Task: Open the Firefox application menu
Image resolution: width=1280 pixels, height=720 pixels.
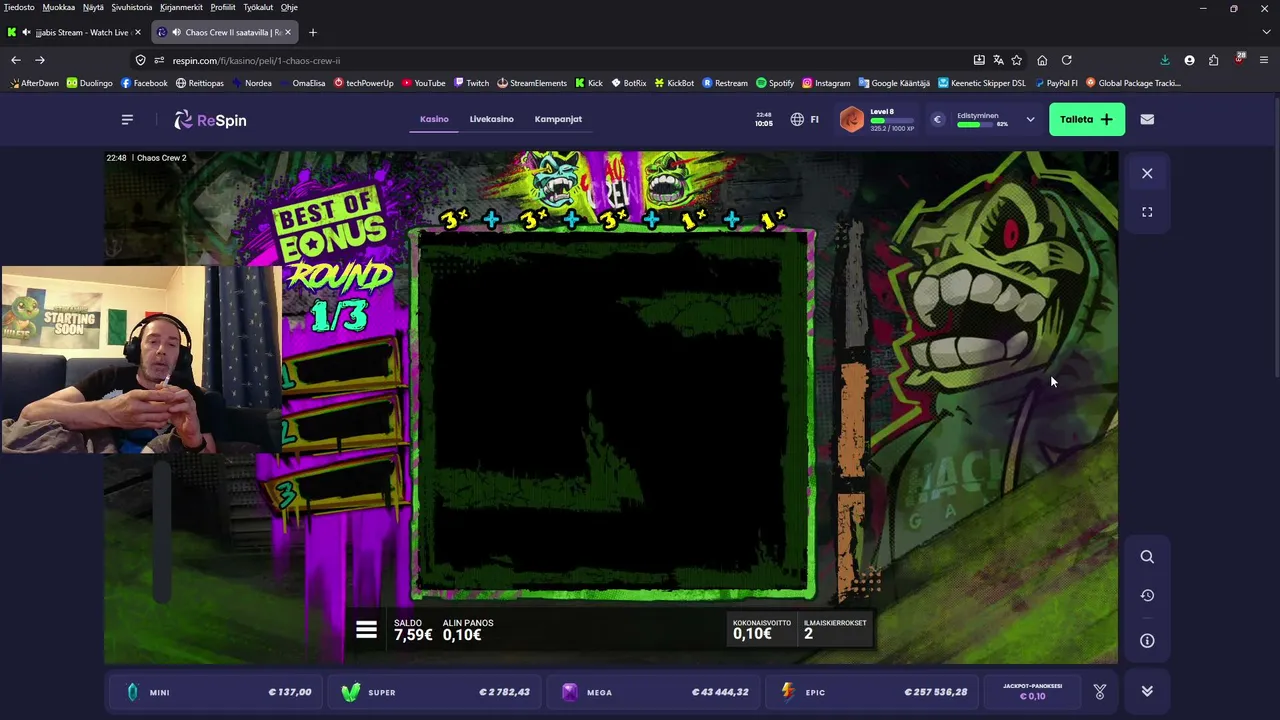Action: pos(1264,60)
